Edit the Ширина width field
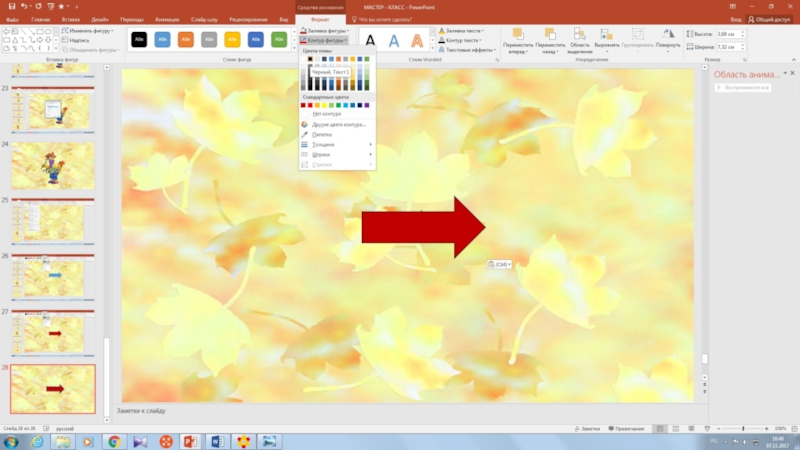Screen dimensions: 800x450 [728, 47]
